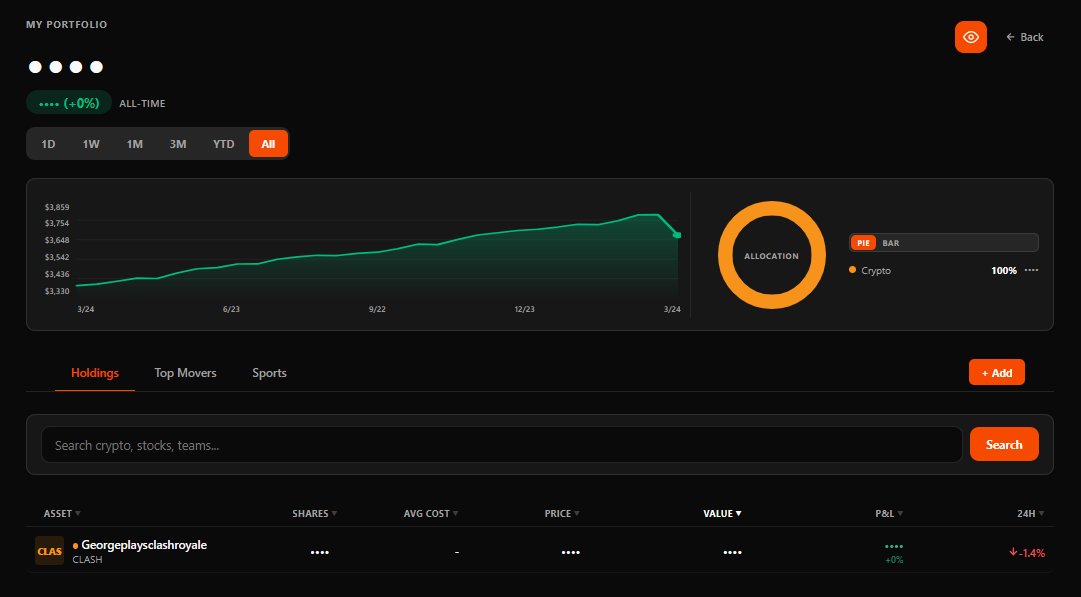Click the 100% Crypto allocation value
This screenshot has height=597, width=1081.
pyautogui.click(x=1004, y=270)
